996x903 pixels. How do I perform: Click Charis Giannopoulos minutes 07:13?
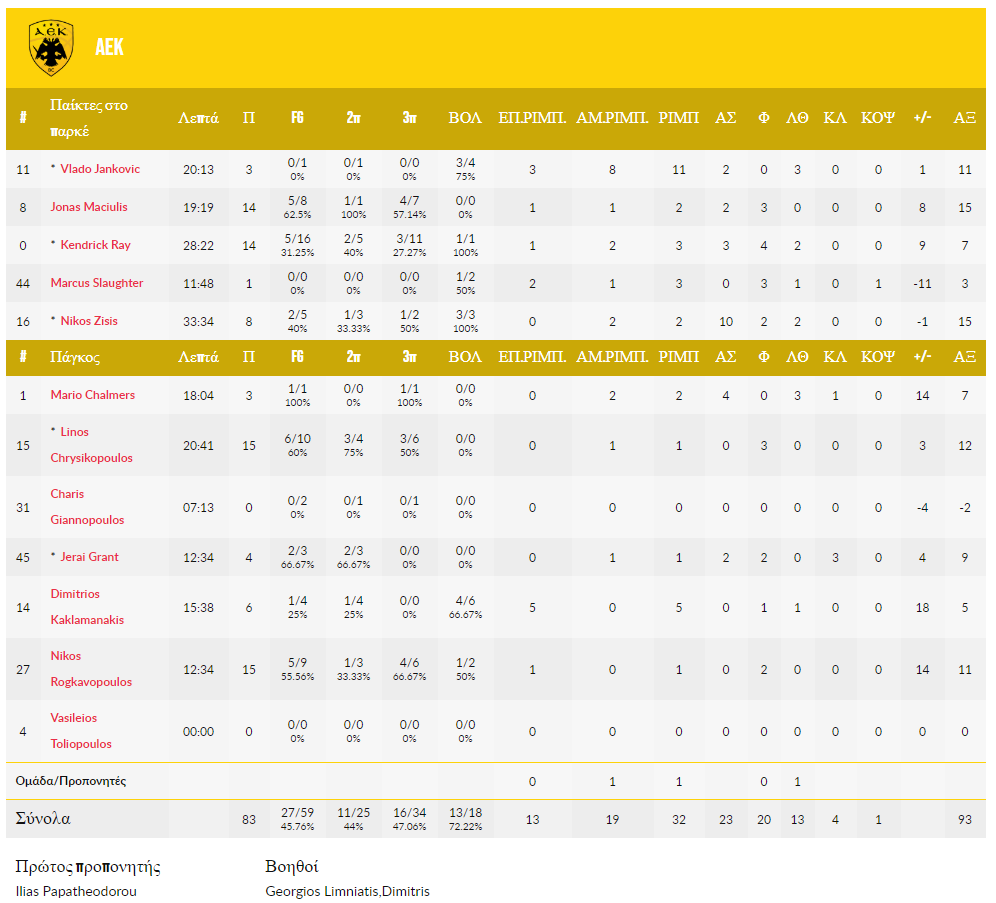coord(198,508)
